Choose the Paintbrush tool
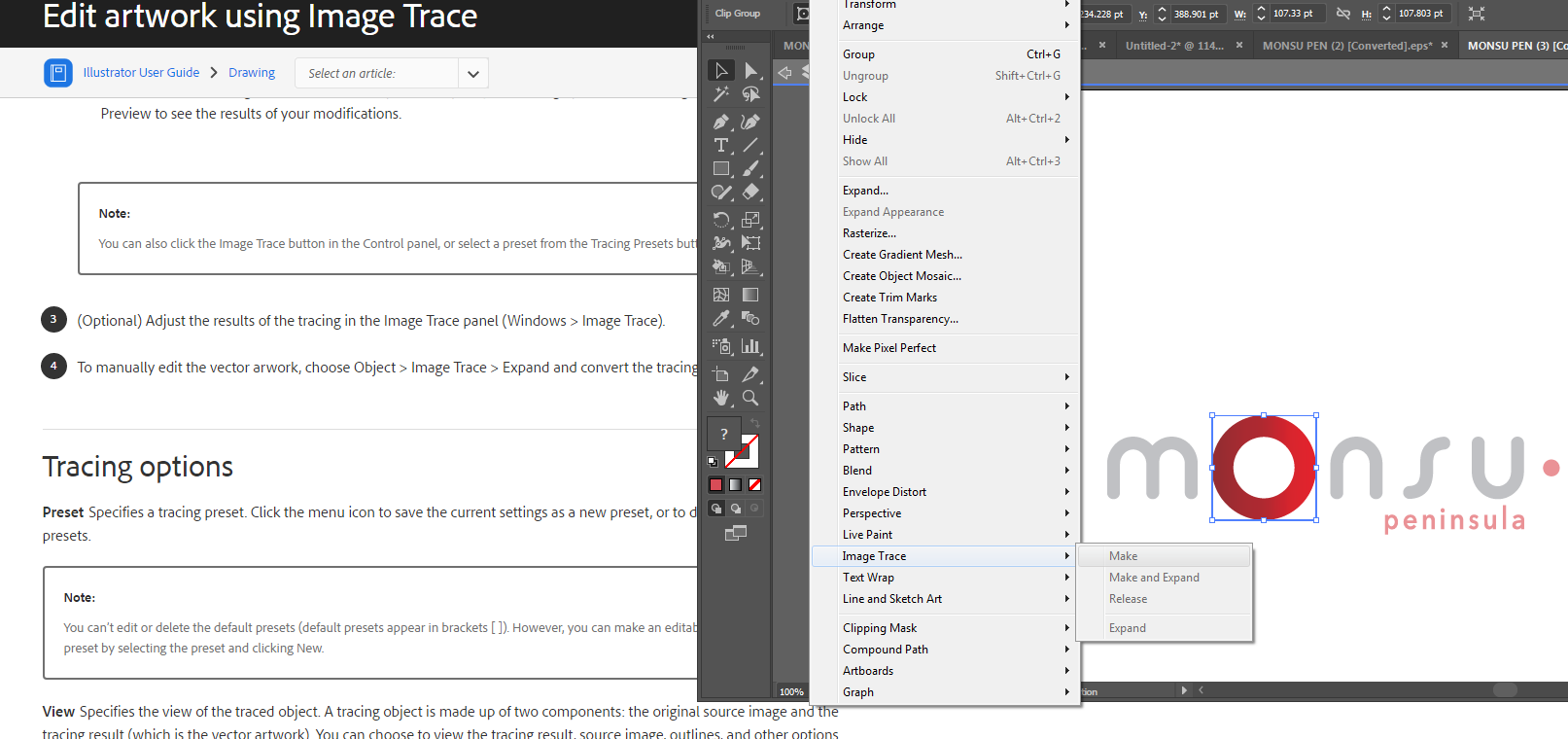The width and height of the screenshot is (1568, 739). click(750, 168)
